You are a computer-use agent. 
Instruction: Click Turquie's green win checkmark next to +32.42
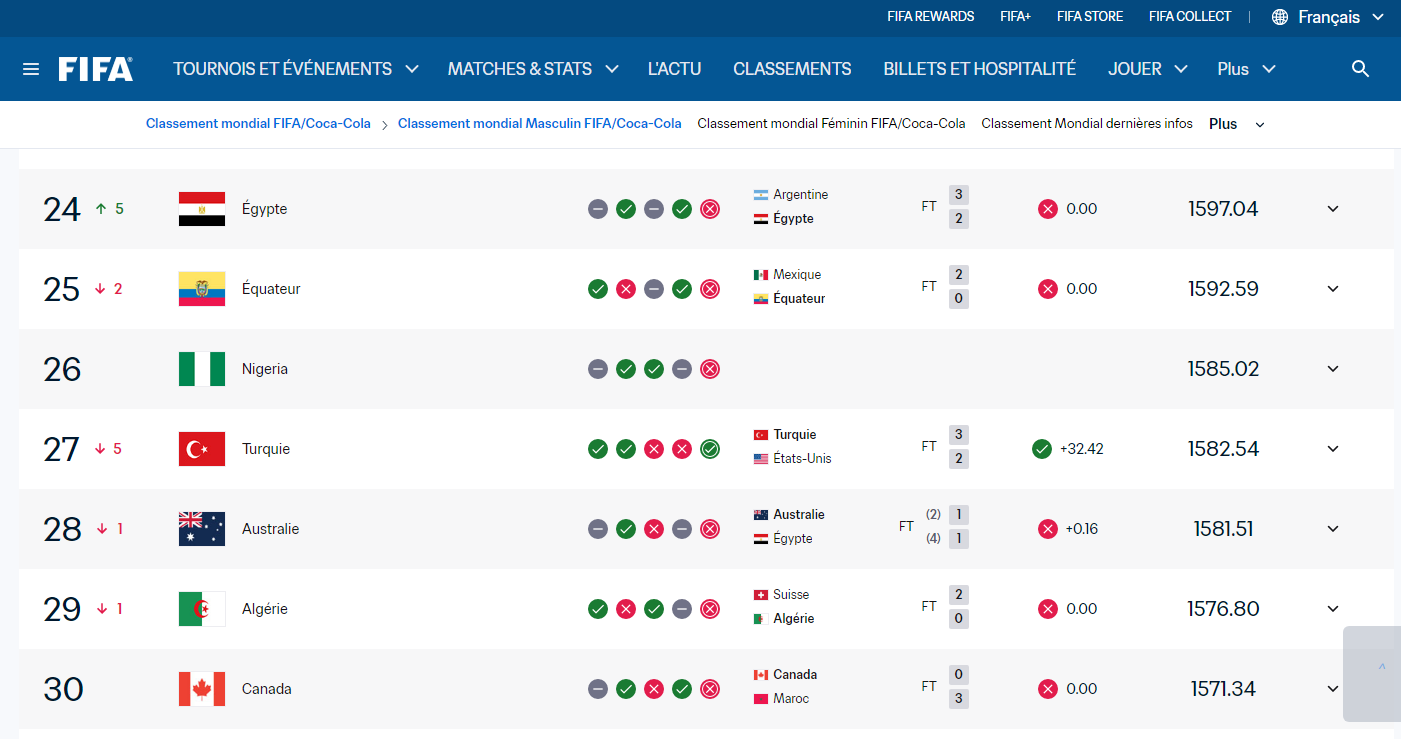pos(1042,449)
